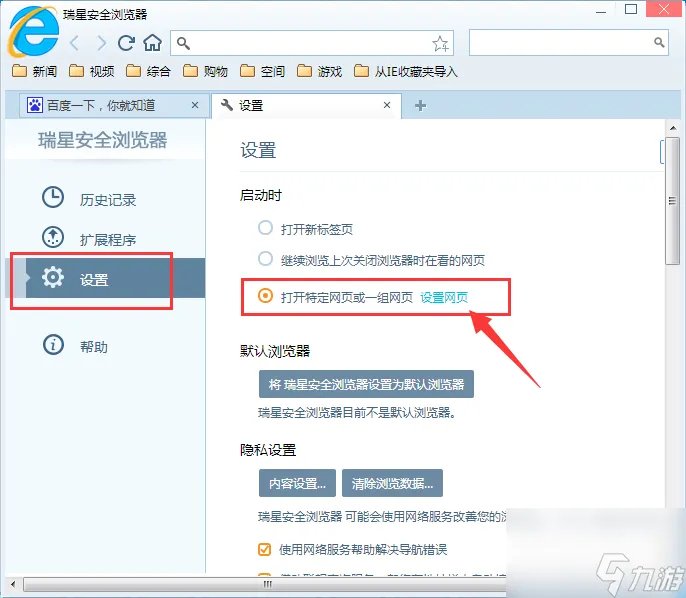Click the 设置网页 link

point(444,296)
